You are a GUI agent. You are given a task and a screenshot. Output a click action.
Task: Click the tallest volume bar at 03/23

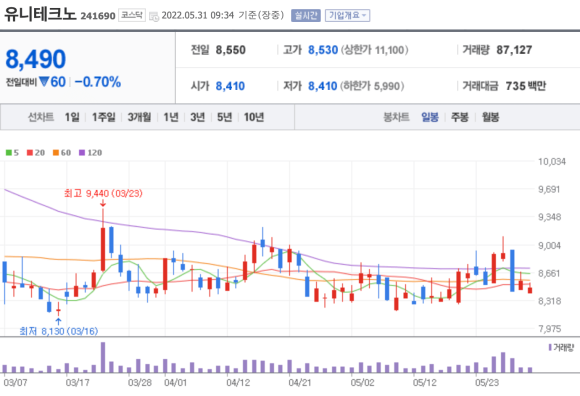(x=103, y=357)
